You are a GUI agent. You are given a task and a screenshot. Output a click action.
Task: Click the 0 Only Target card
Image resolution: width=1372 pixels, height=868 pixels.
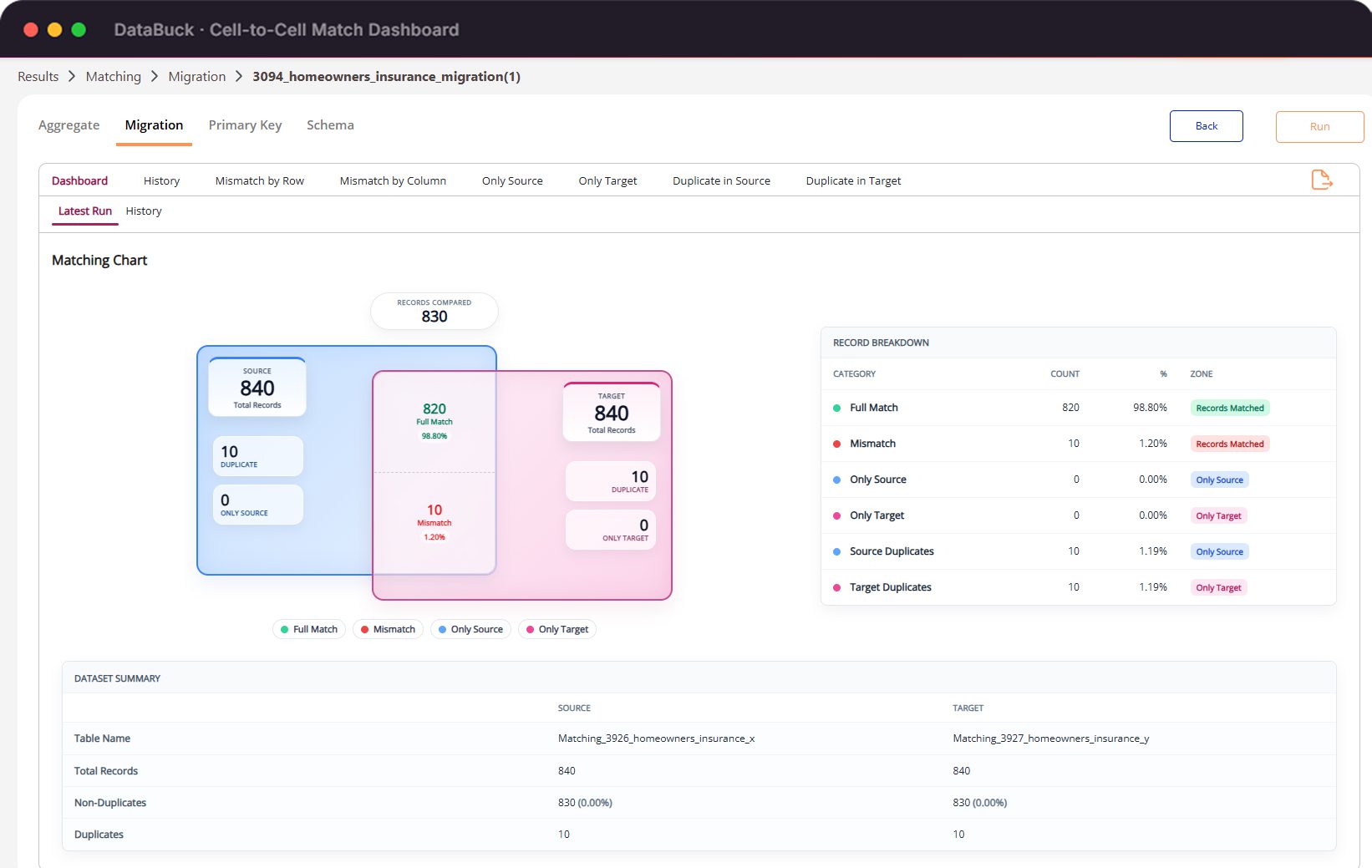611,530
